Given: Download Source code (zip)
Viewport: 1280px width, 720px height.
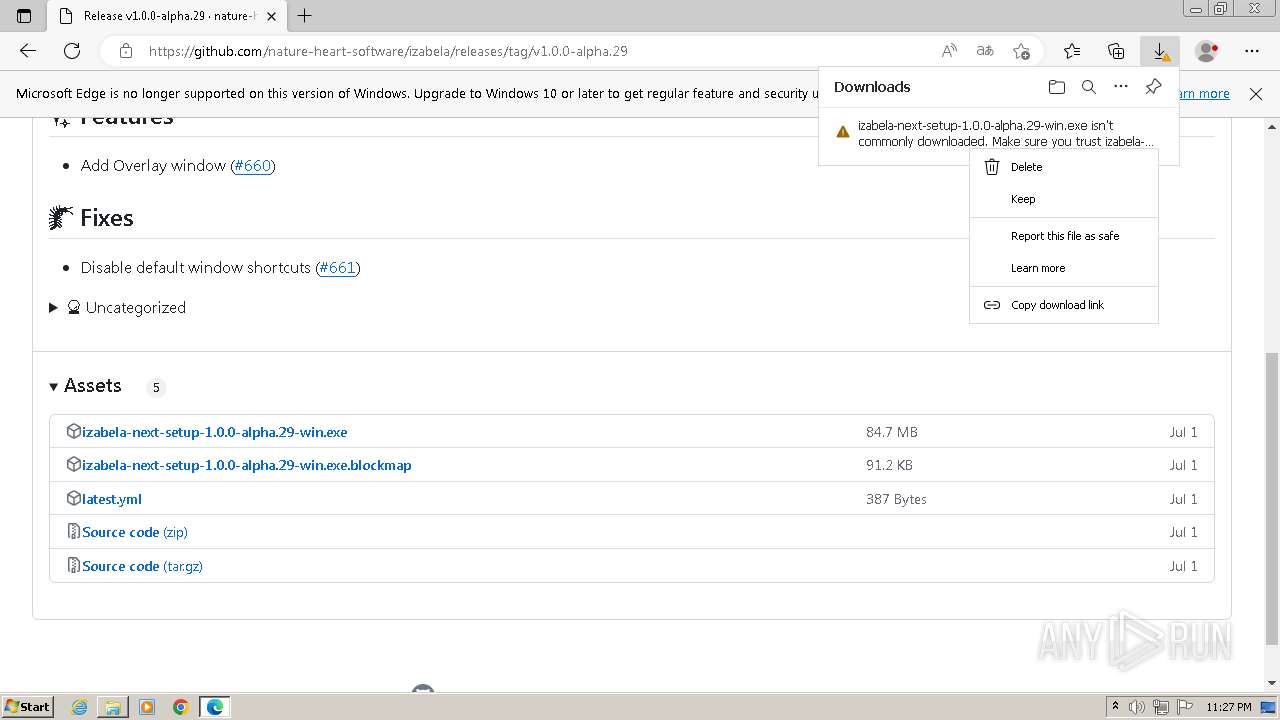Looking at the screenshot, I should click(135, 532).
